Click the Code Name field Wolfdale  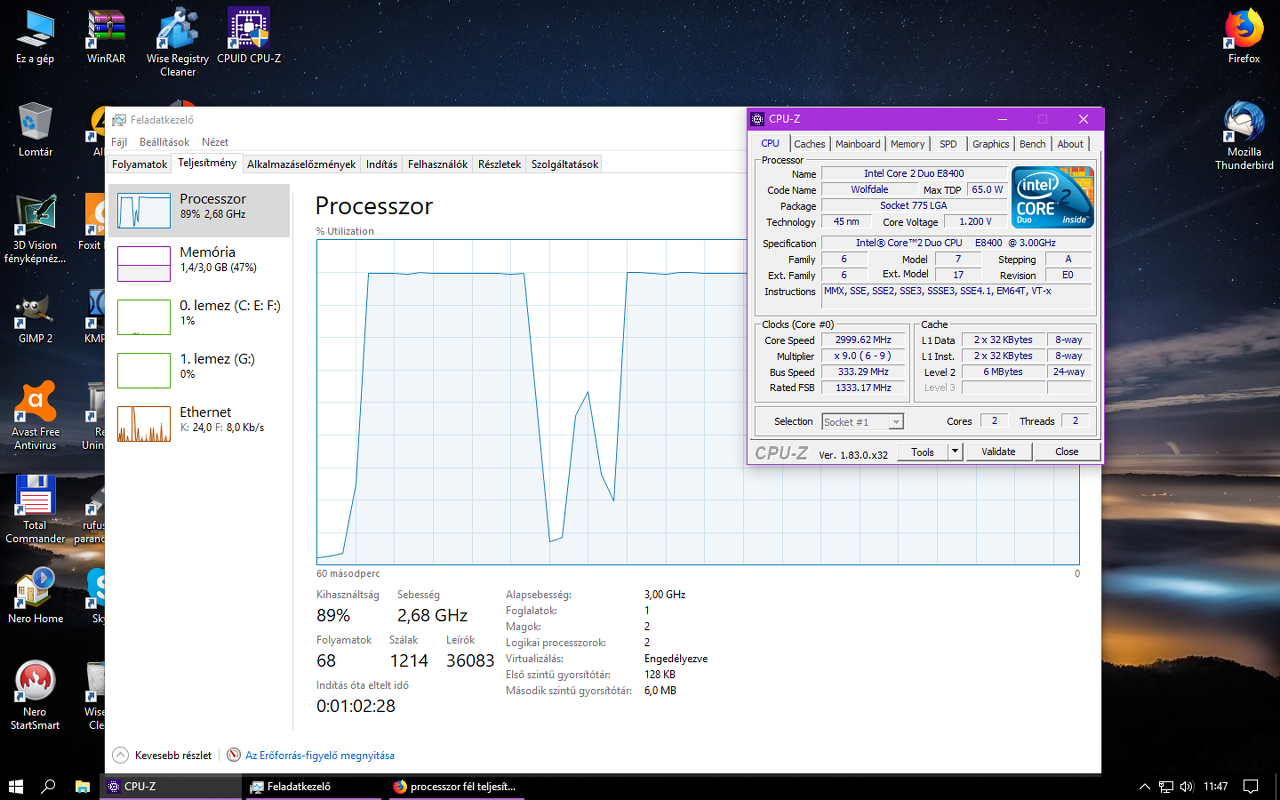point(869,190)
